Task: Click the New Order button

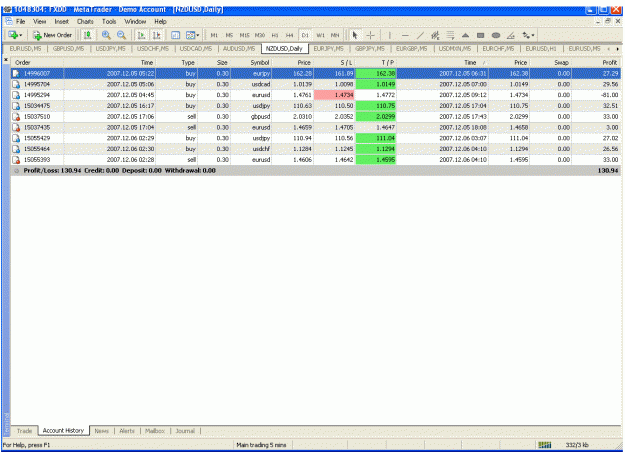Action: [x=53, y=35]
